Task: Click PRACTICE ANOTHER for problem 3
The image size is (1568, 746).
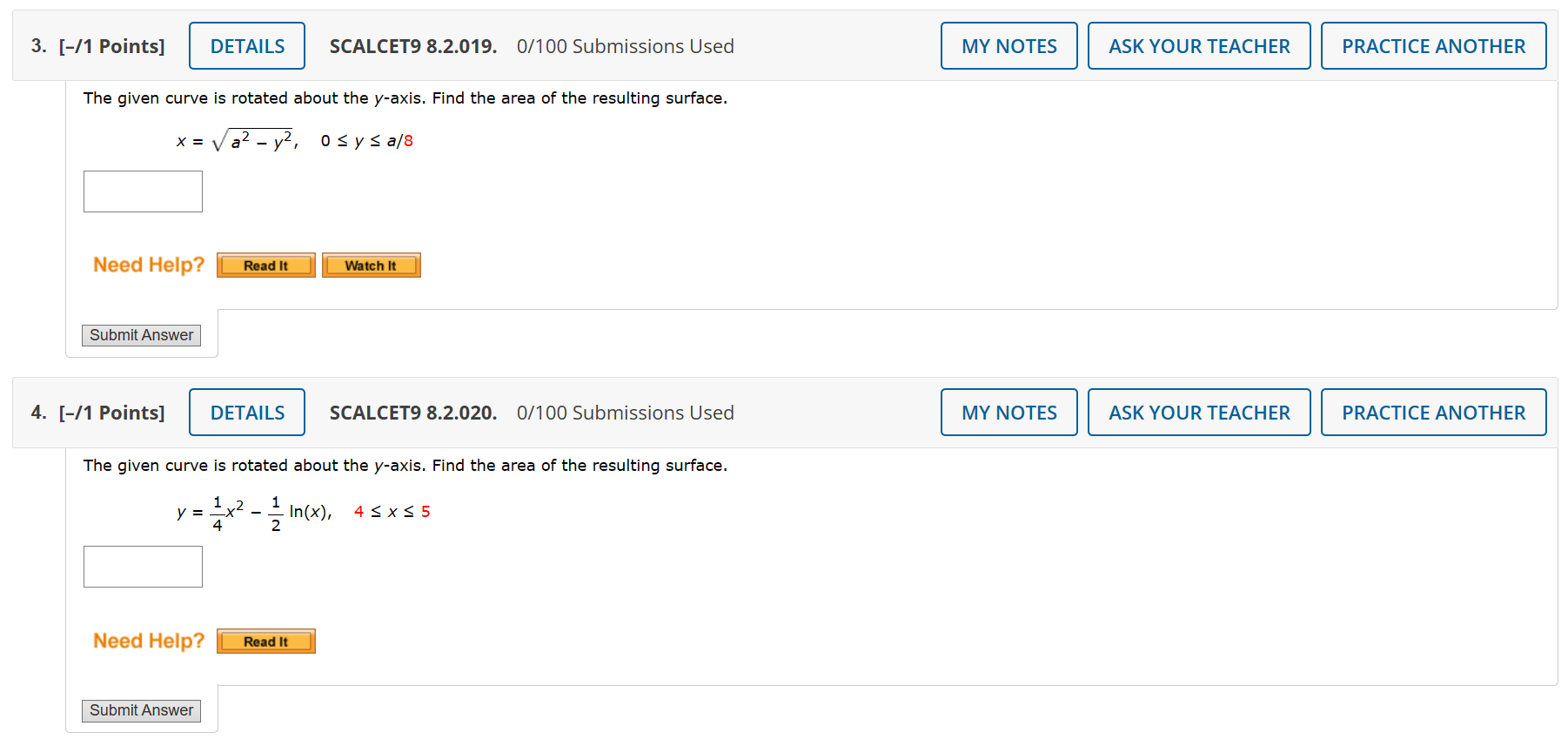Action: pos(1433,45)
